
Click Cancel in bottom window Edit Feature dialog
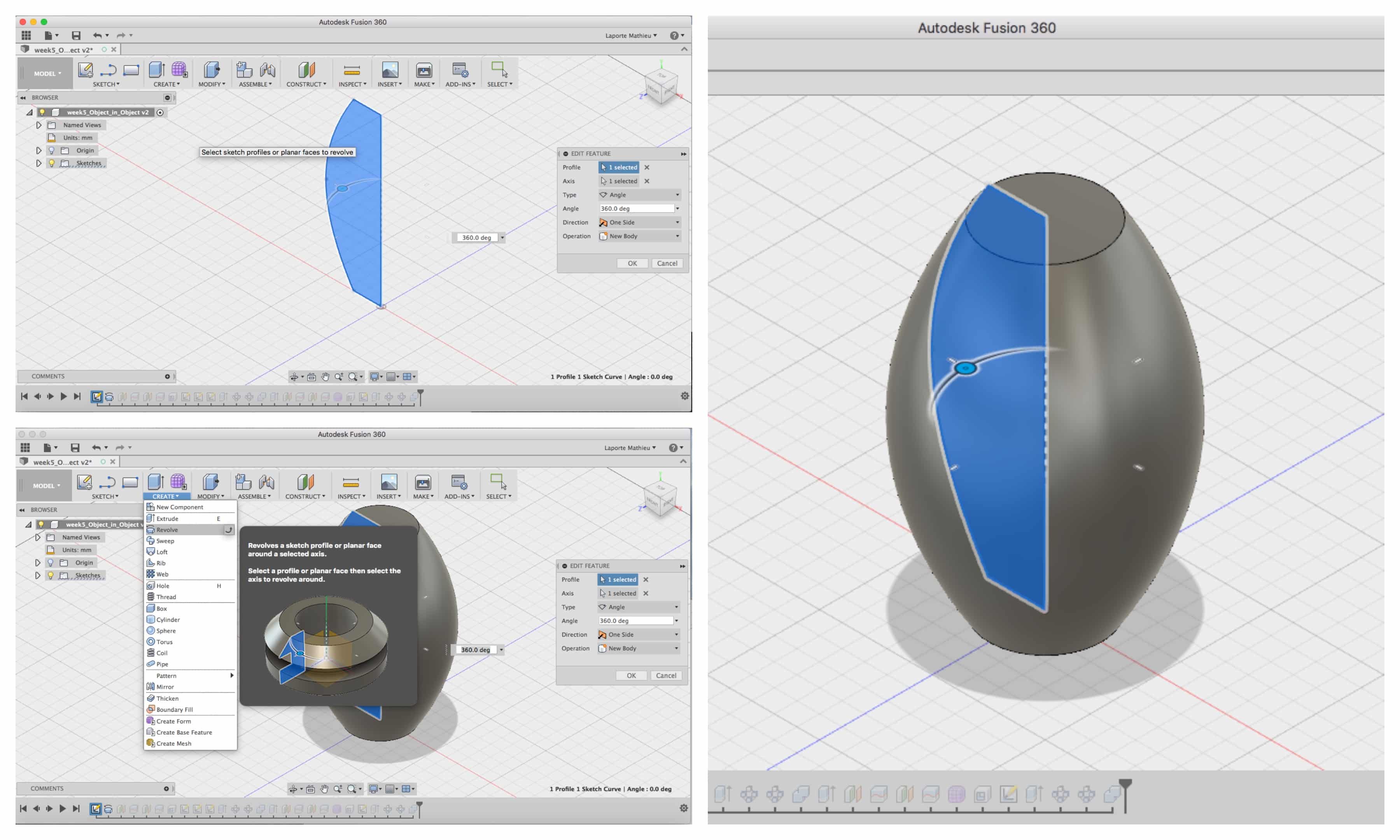665,675
